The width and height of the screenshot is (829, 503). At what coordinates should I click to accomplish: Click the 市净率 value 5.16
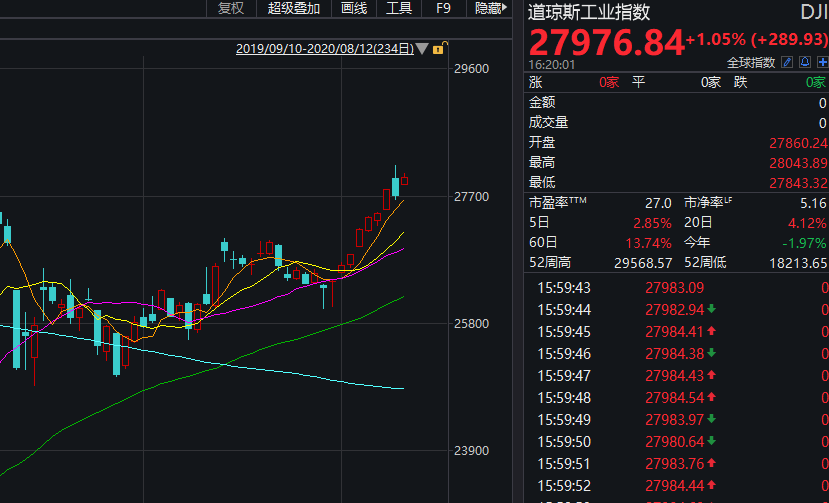(813, 203)
